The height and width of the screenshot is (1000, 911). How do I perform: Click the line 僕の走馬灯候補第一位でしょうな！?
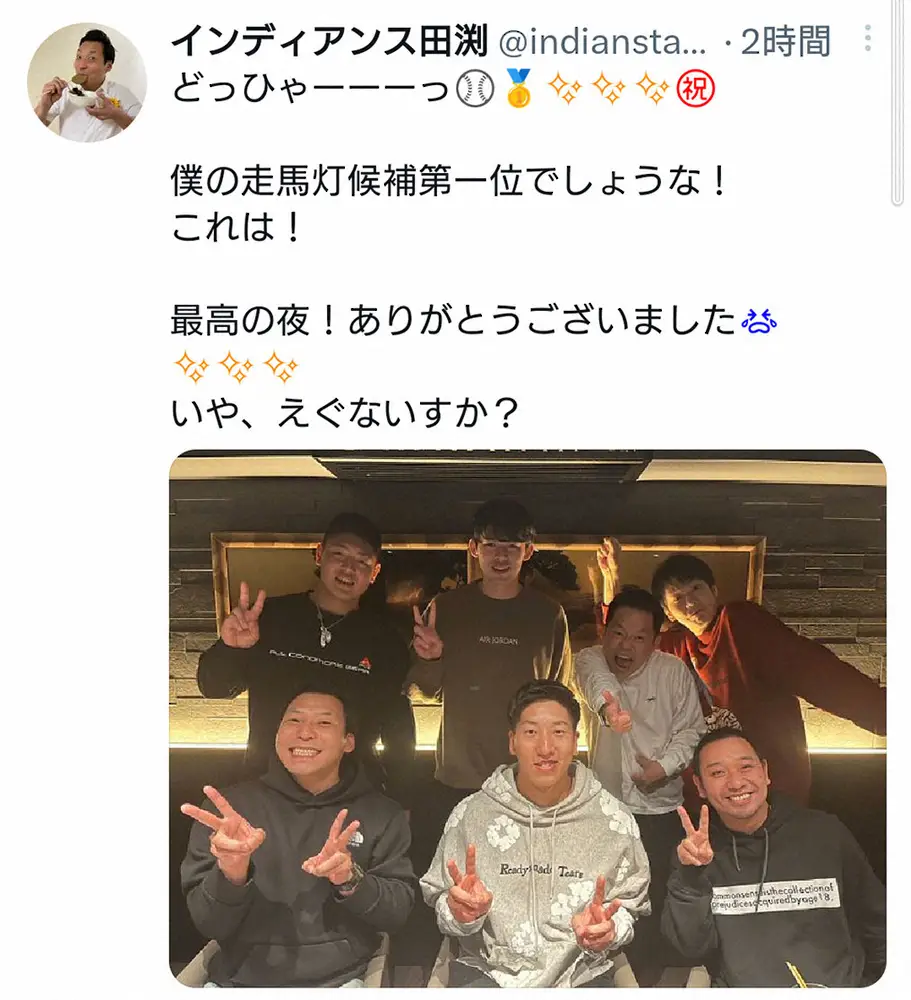point(450,182)
